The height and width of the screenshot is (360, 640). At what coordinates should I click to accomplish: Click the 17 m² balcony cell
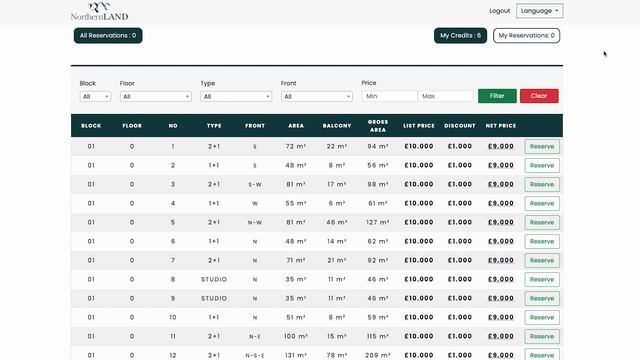[x=337, y=184]
